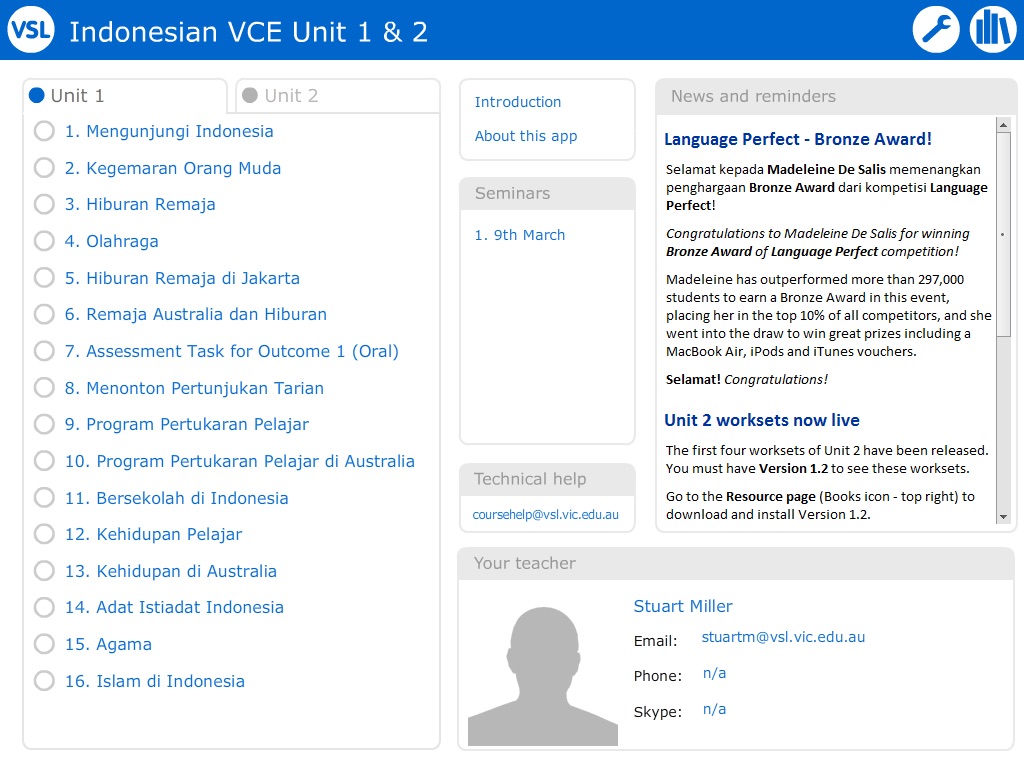Open workset 14. Adat Istiadat Indonesia
The height and width of the screenshot is (768, 1024).
coord(174,607)
